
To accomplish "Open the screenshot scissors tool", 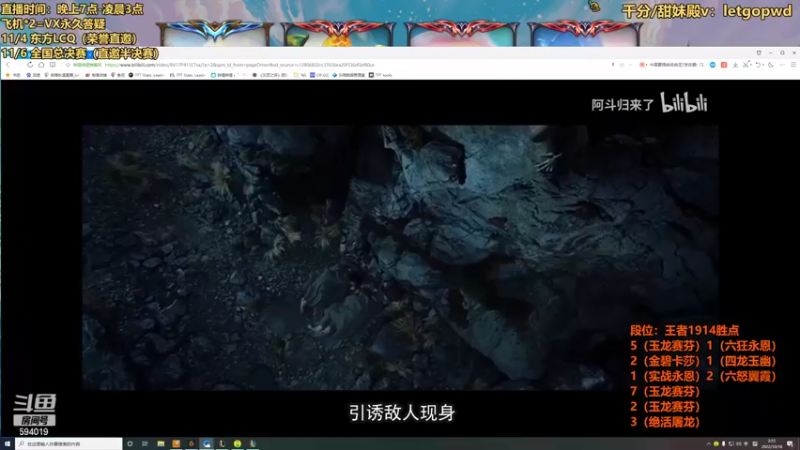I will pos(746,65).
